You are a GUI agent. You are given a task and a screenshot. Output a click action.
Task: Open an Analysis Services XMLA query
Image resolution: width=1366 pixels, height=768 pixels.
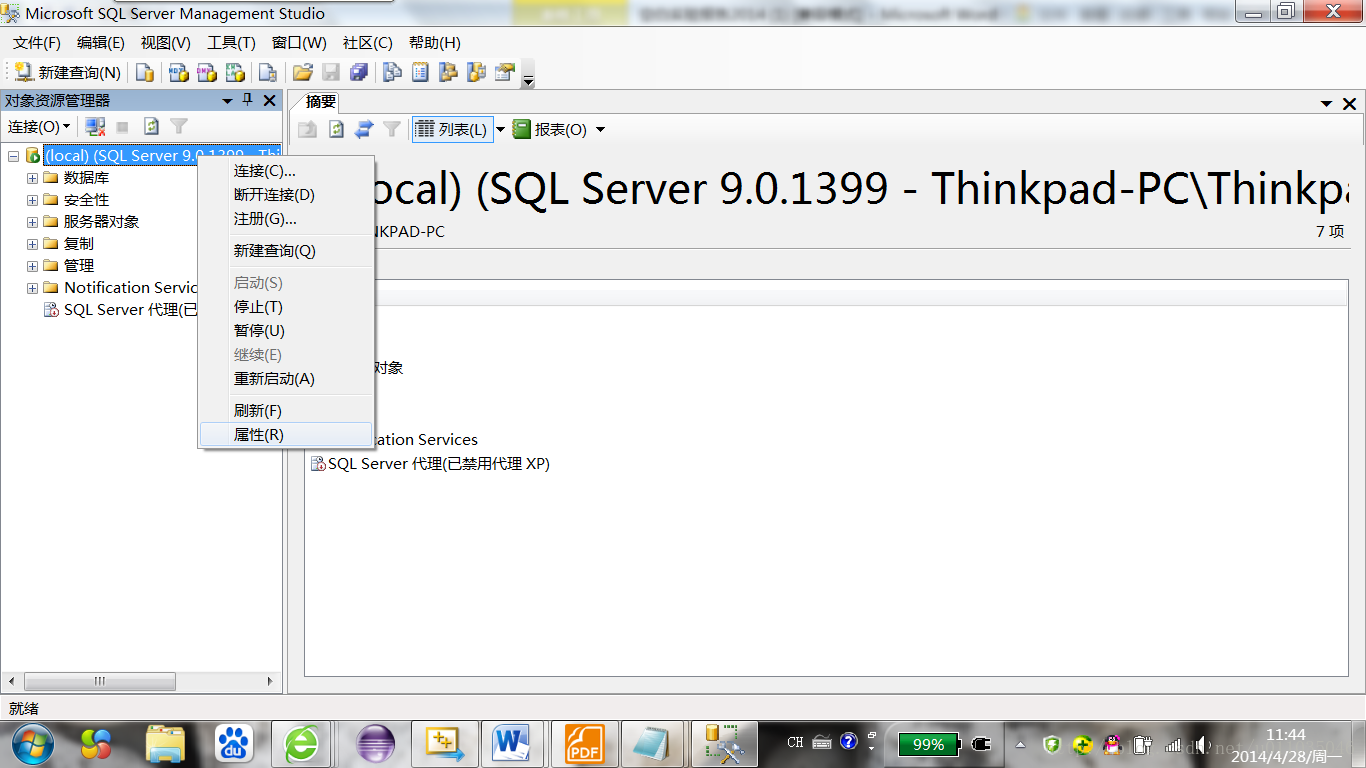pos(235,72)
